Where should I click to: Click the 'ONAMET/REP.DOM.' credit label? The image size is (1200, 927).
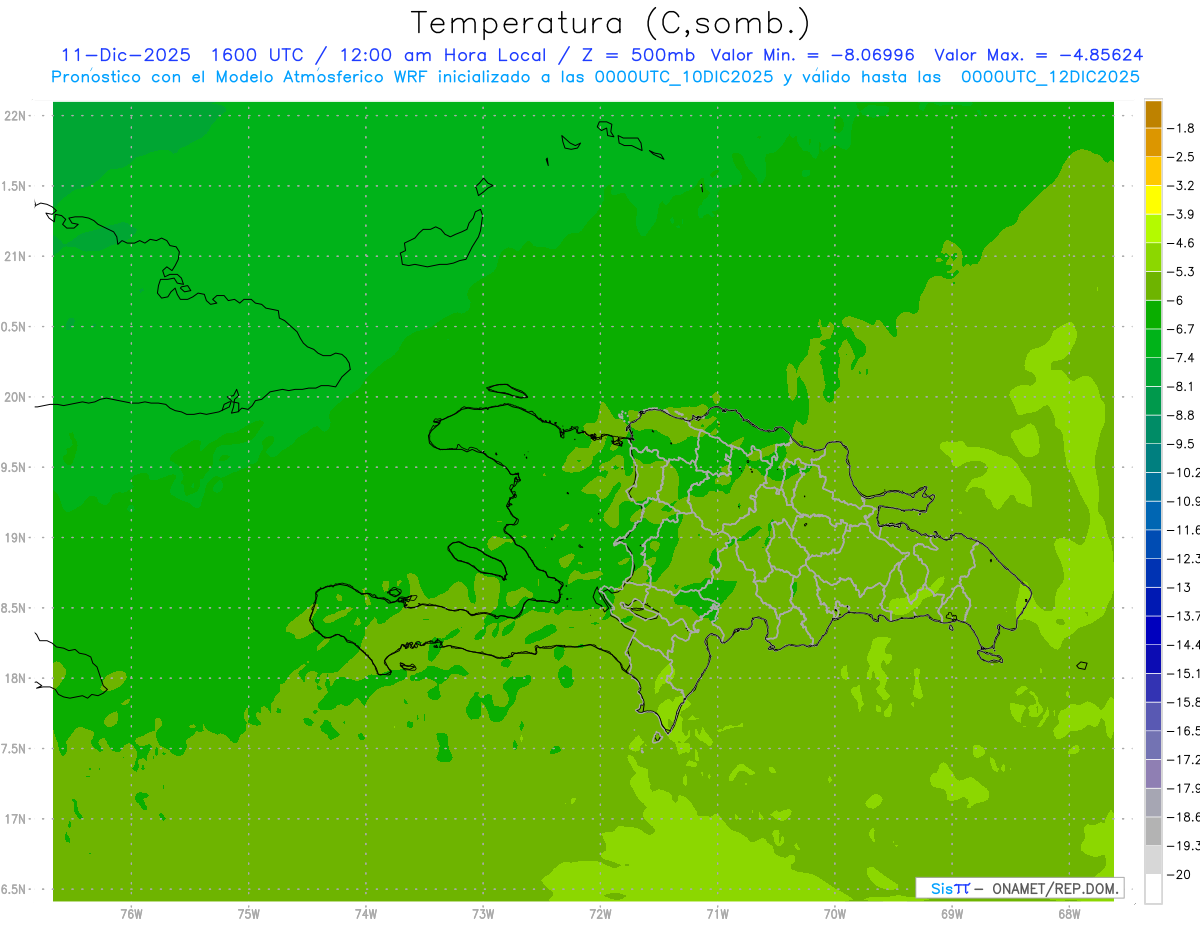click(x=1053, y=888)
